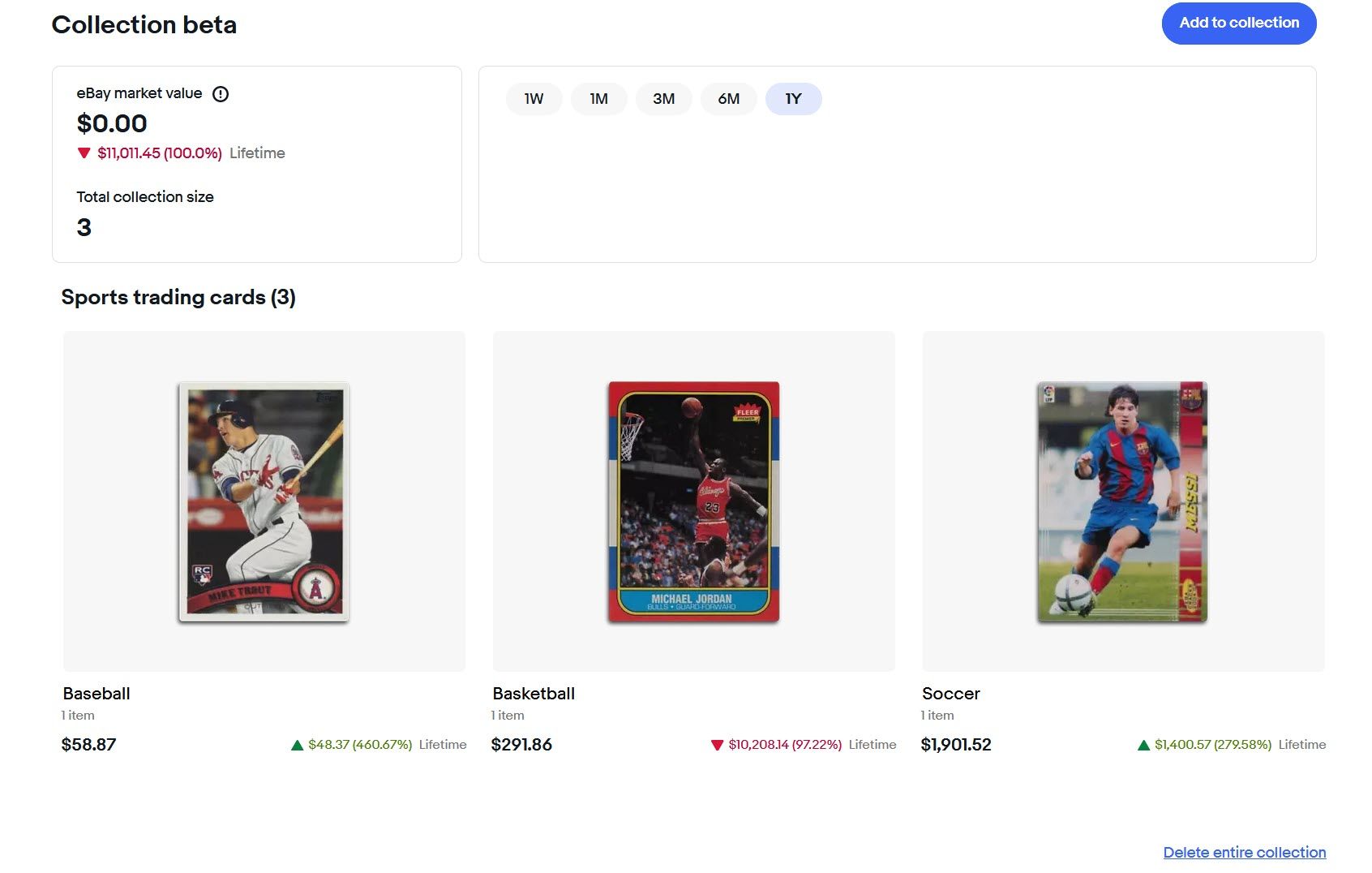Choose the 6M time range
This screenshot has width=1372, height=873.
click(x=728, y=99)
